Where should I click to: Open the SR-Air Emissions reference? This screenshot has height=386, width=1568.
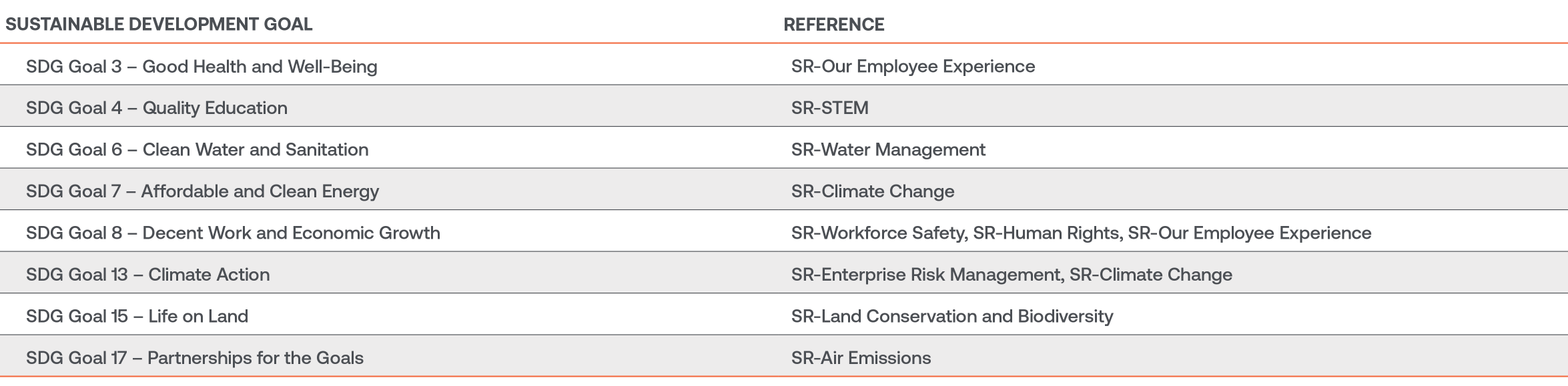coord(861,358)
